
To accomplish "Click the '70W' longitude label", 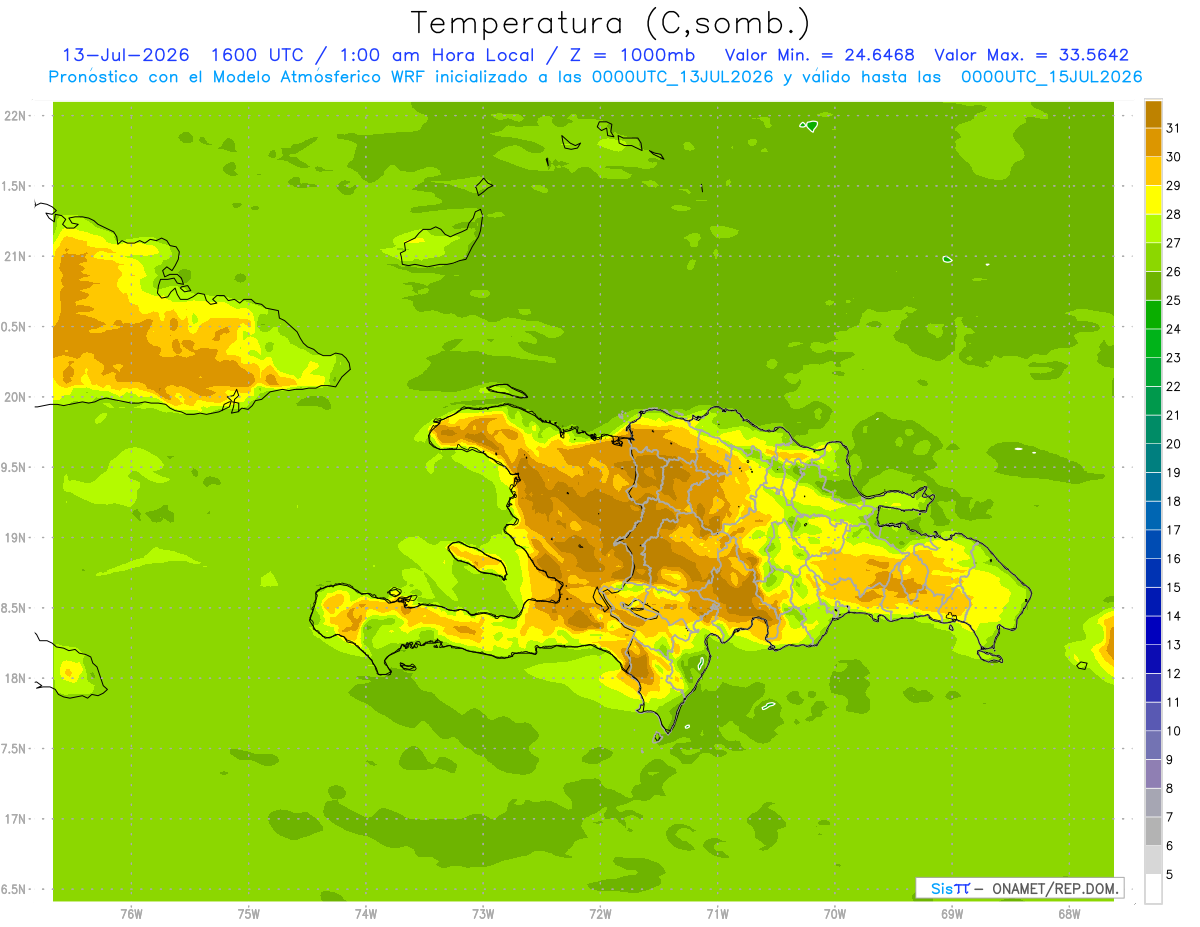I will (835, 913).
